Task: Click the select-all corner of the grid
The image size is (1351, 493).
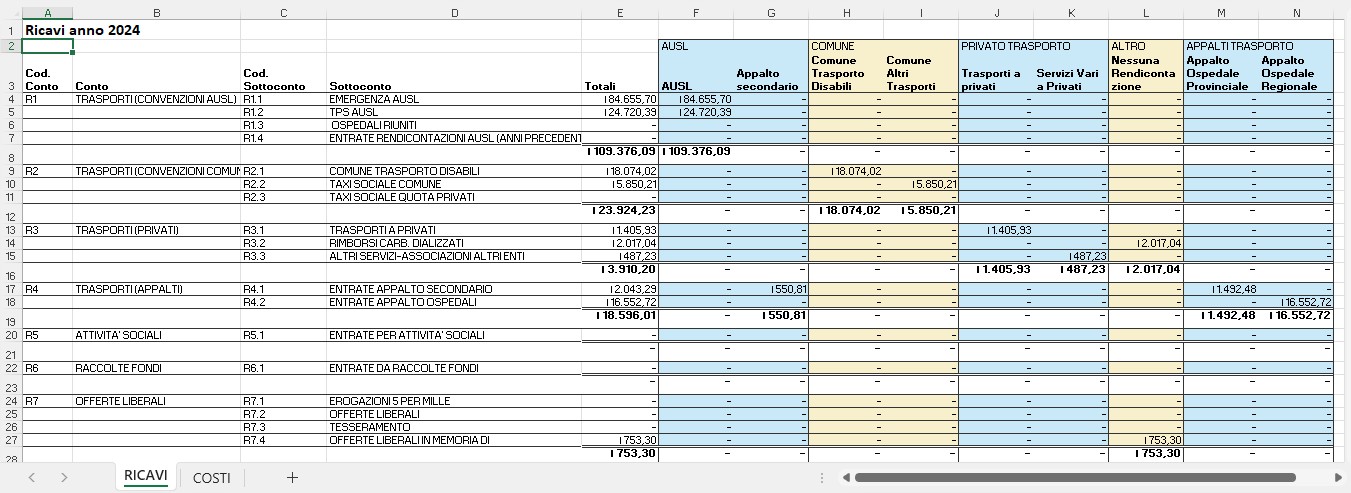Action: tap(10, 12)
